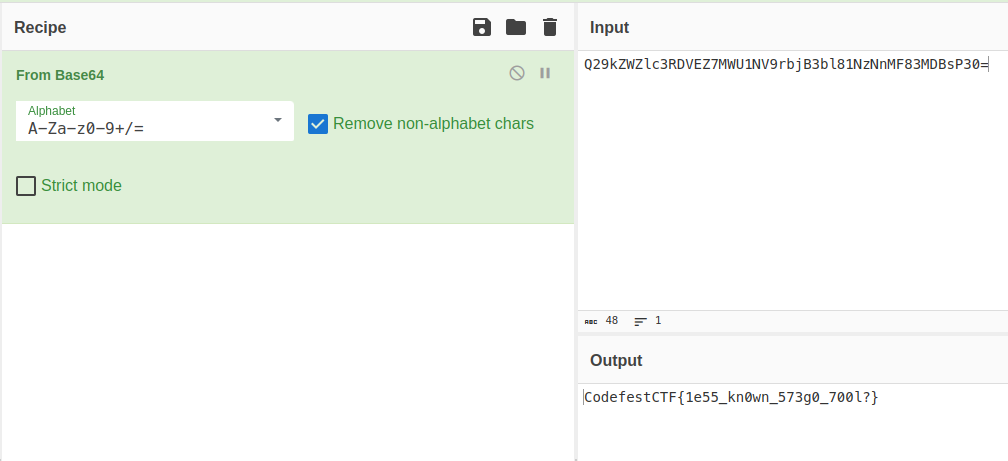1008x461 pixels.
Task: Disable the From Base64 operation
Action: (516, 73)
